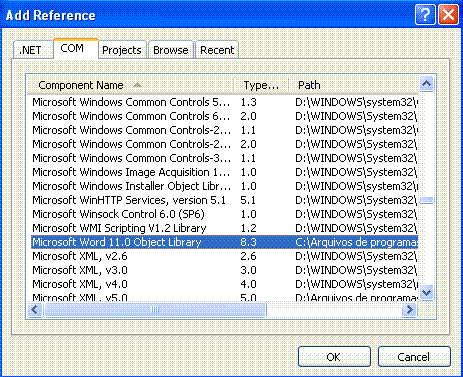Click the vertical scrollbar down arrow
This screenshot has width=463, height=377.
click(x=427, y=293)
